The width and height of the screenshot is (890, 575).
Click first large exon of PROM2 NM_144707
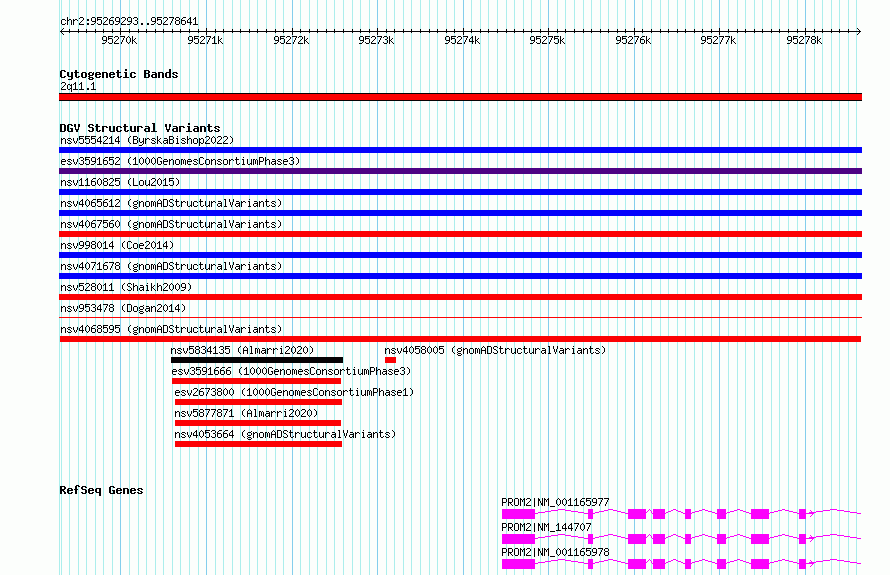(518, 539)
